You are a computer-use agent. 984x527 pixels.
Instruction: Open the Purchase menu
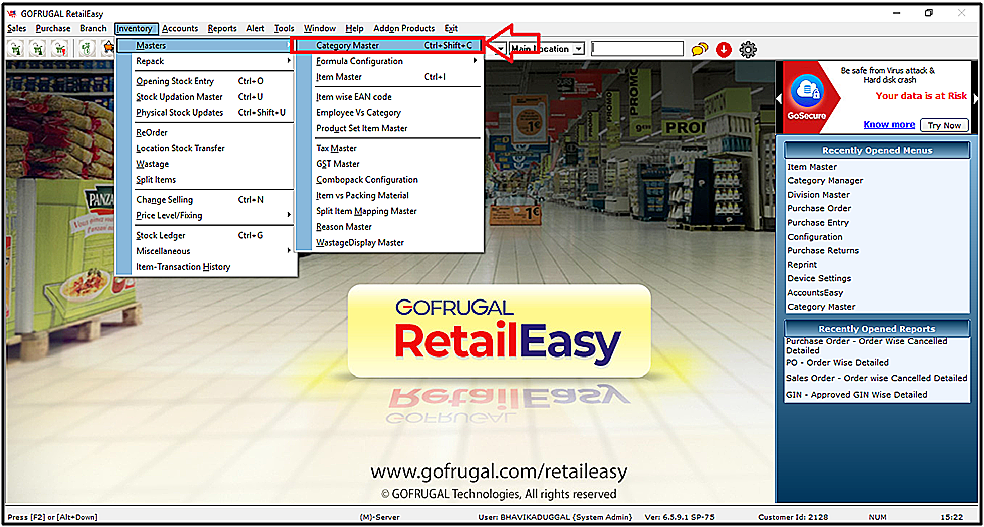point(53,28)
